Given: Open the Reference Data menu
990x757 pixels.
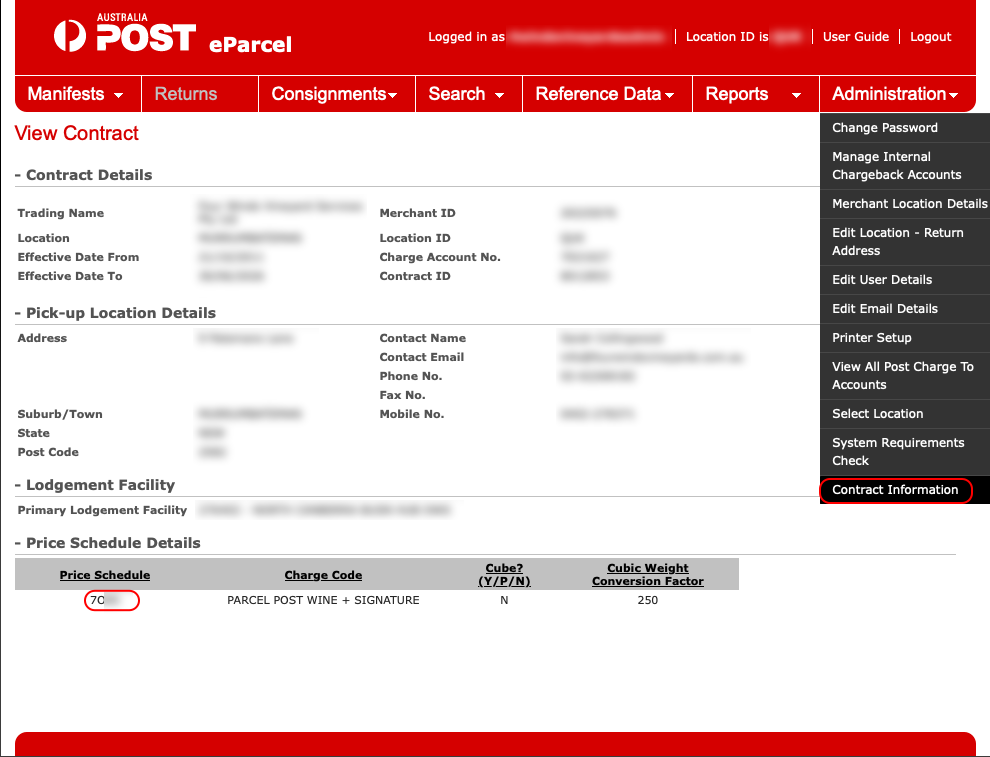Looking at the screenshot, I should (x=607, y=94).
